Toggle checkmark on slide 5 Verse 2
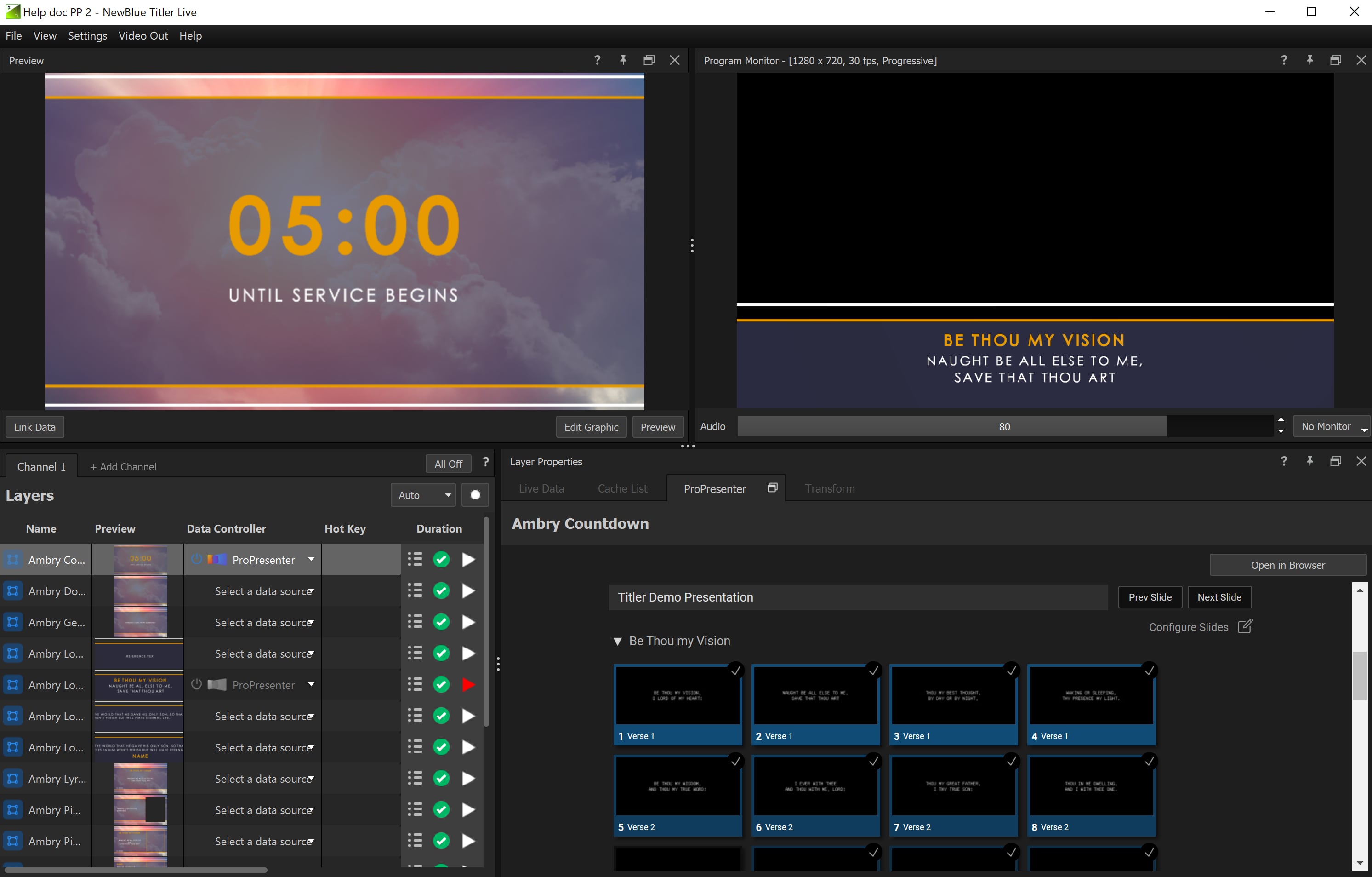Screen dimensions: 1372x877 tap(735, 761)
